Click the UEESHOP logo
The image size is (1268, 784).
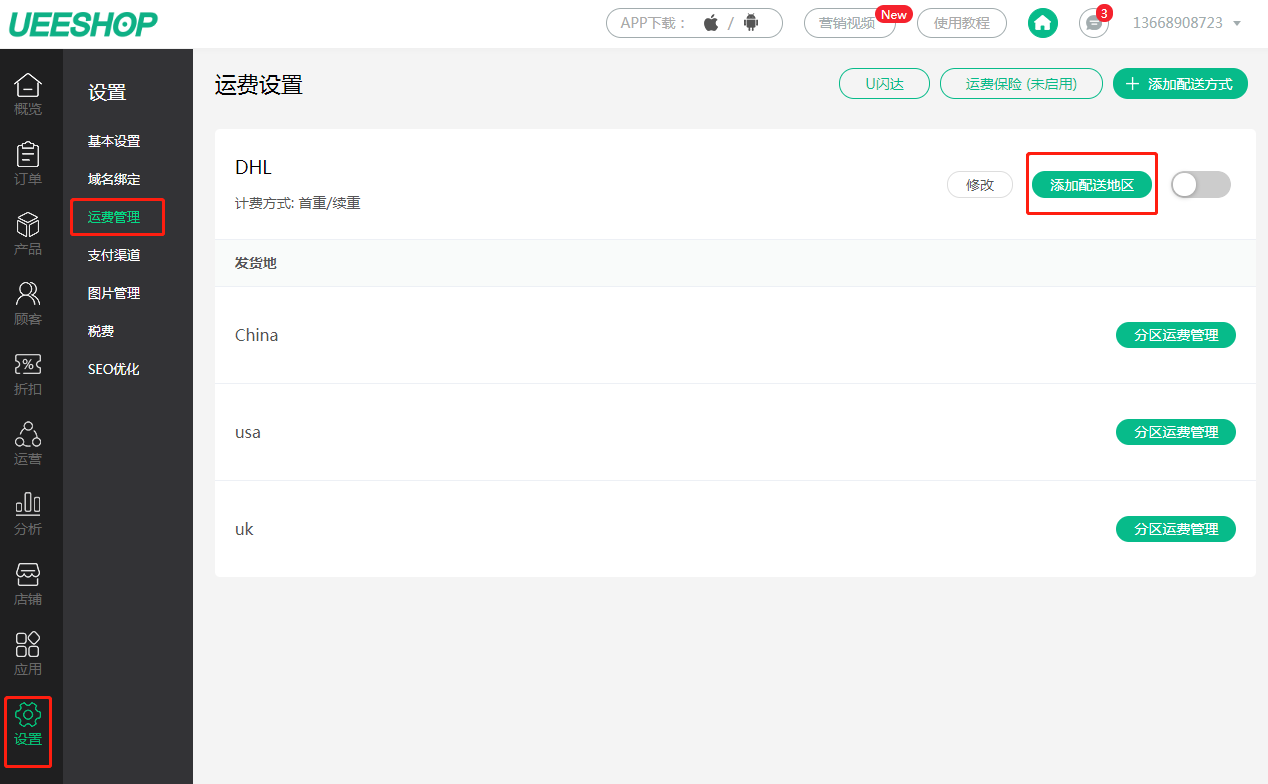83,24
